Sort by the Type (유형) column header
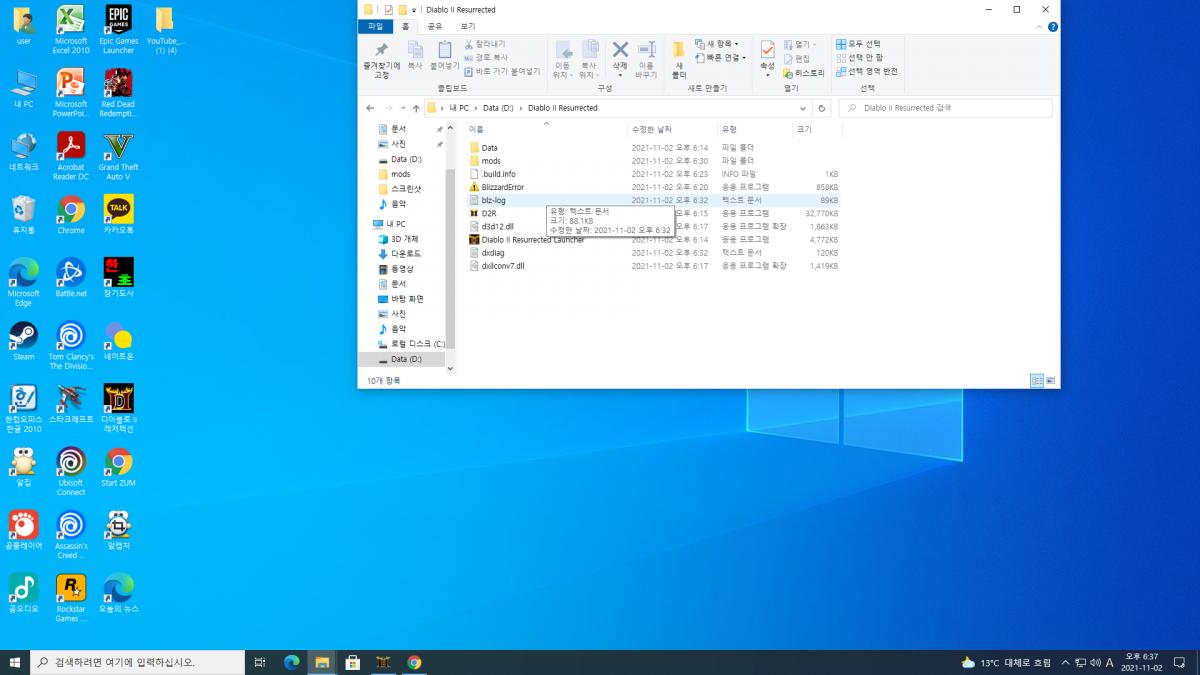Image resolution: width=1200 pixels, height=675 pixels. pos(729,130)
